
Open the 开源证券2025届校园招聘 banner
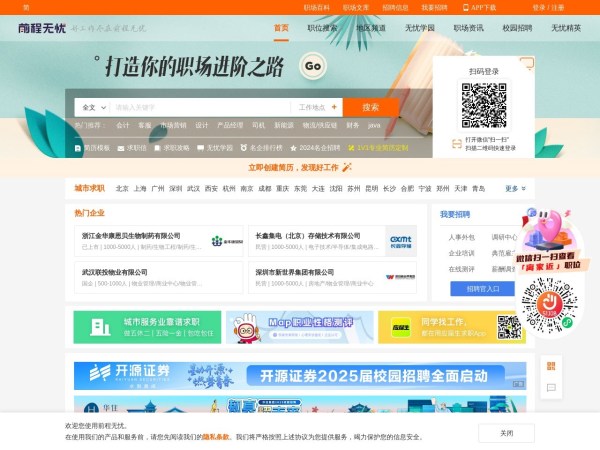(x=300, y=376)
